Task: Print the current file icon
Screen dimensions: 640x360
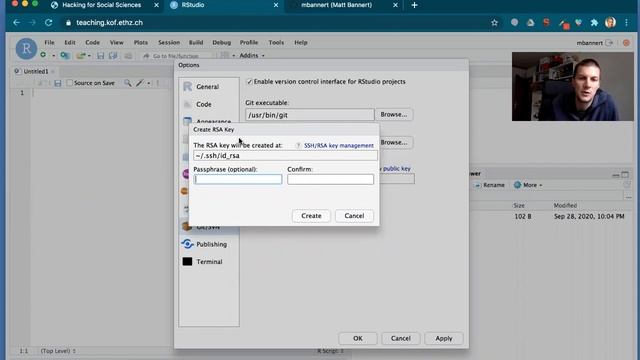Action: 128,56
